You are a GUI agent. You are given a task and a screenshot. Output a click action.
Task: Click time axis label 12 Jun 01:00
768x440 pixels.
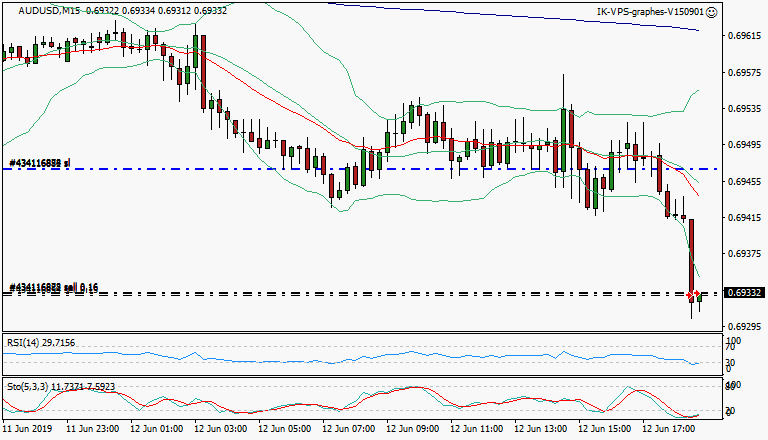[x=156, y=429]
